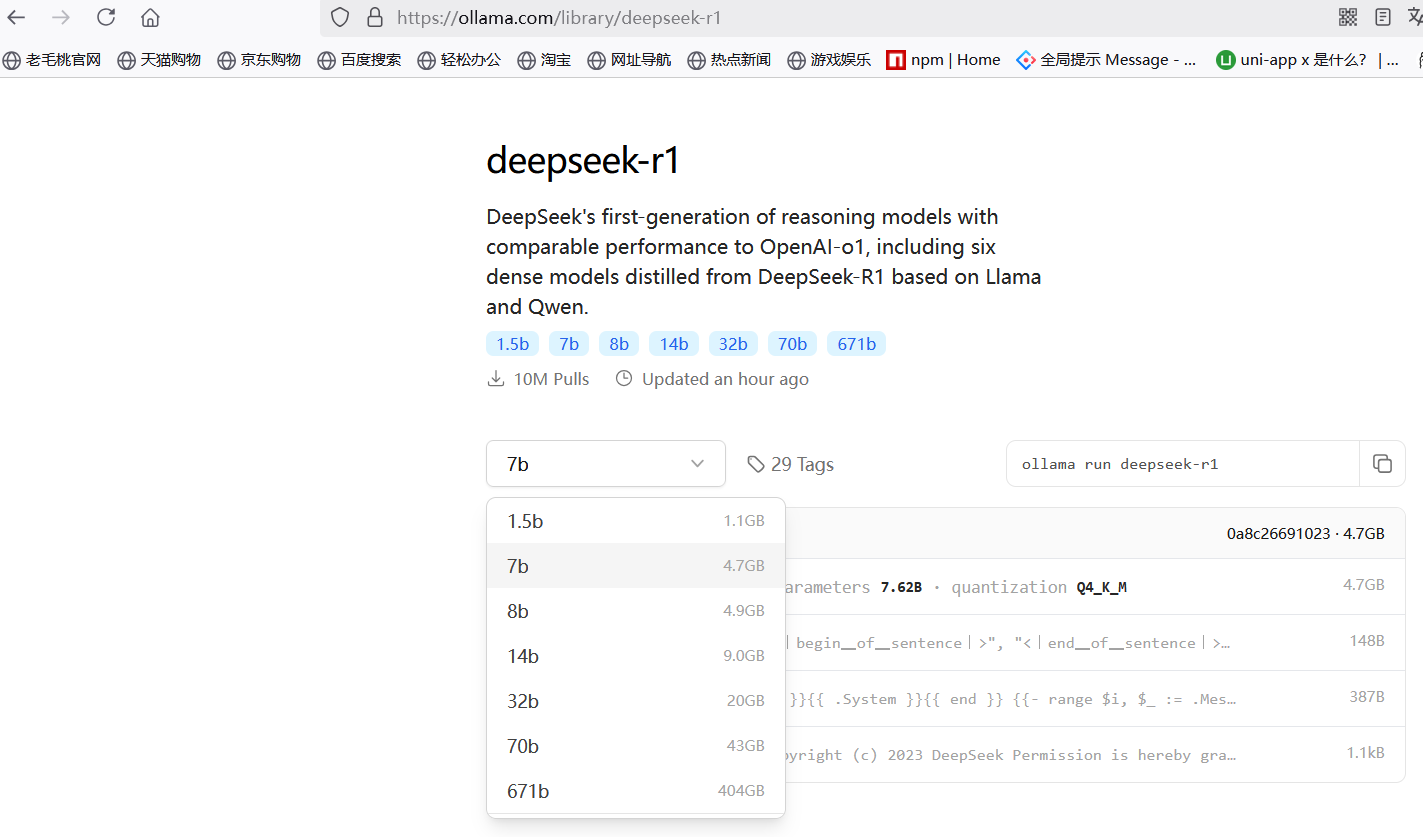
Task: Click the 0a8c26691023 · 4.7GB hash text
Action: [x=1305, y=534]
